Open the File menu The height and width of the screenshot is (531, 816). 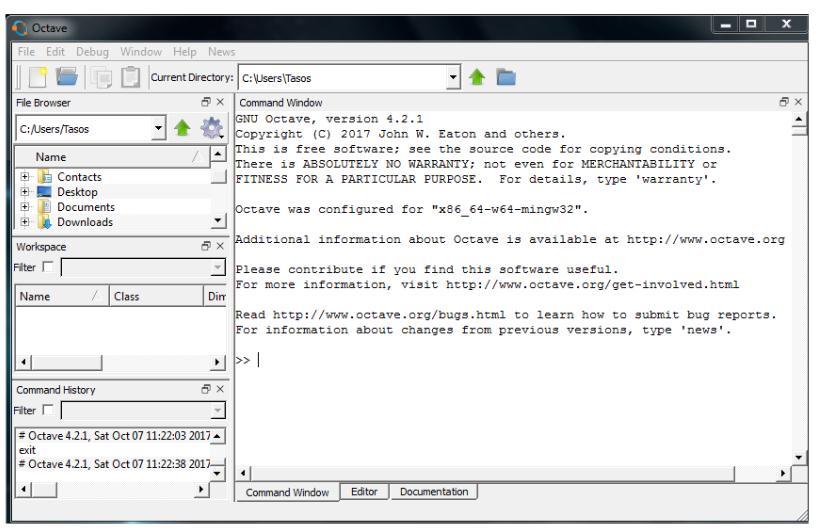click(26, 52)
